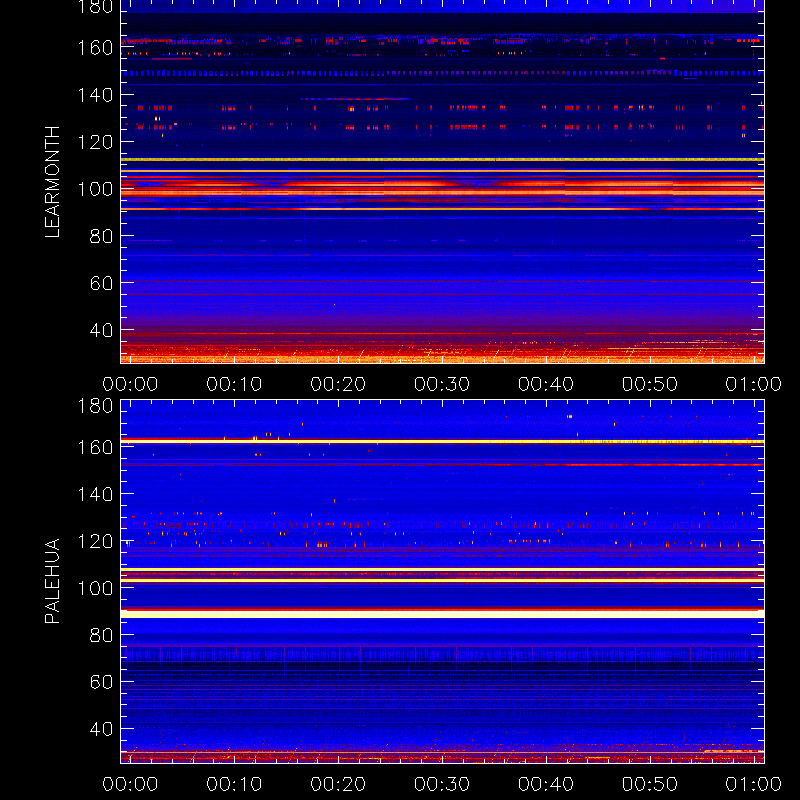Click the LEARMONTH axis label
This screenshot has height=800, width=800.
point(52,182)
